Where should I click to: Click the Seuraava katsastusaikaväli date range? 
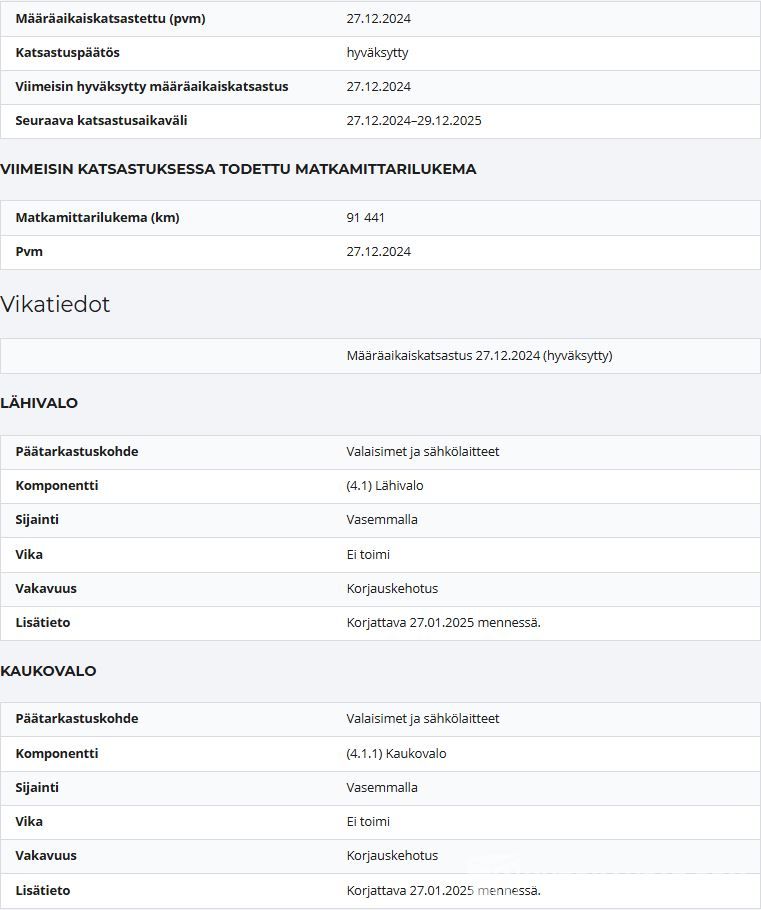(414, 121)
